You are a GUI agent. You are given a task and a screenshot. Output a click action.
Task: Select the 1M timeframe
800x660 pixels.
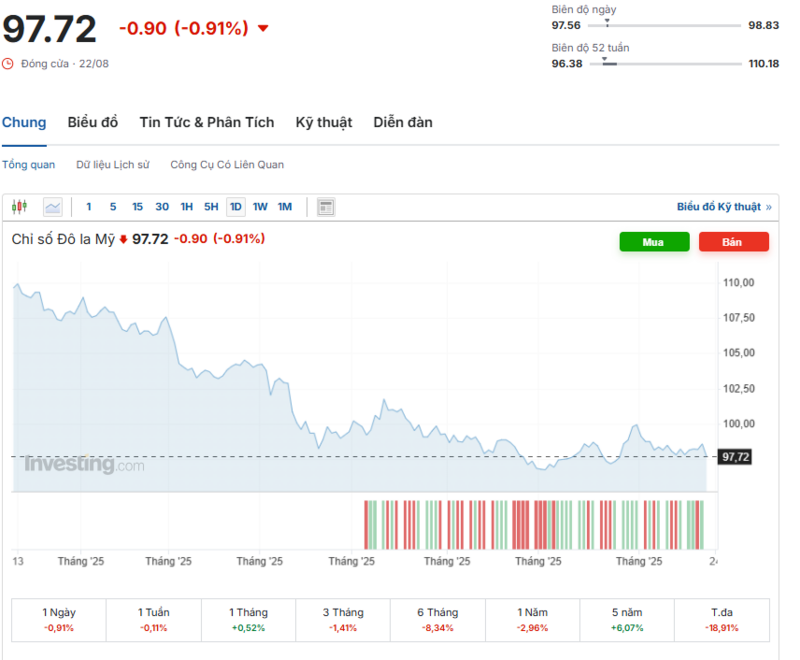(284, 206)
